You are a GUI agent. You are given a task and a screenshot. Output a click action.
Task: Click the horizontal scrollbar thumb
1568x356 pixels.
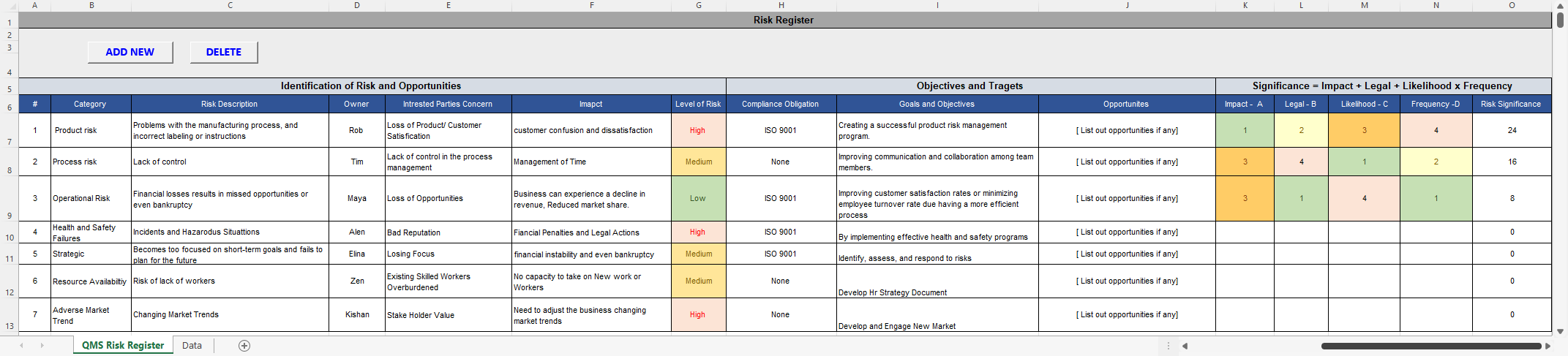[x=1430, y=346]
